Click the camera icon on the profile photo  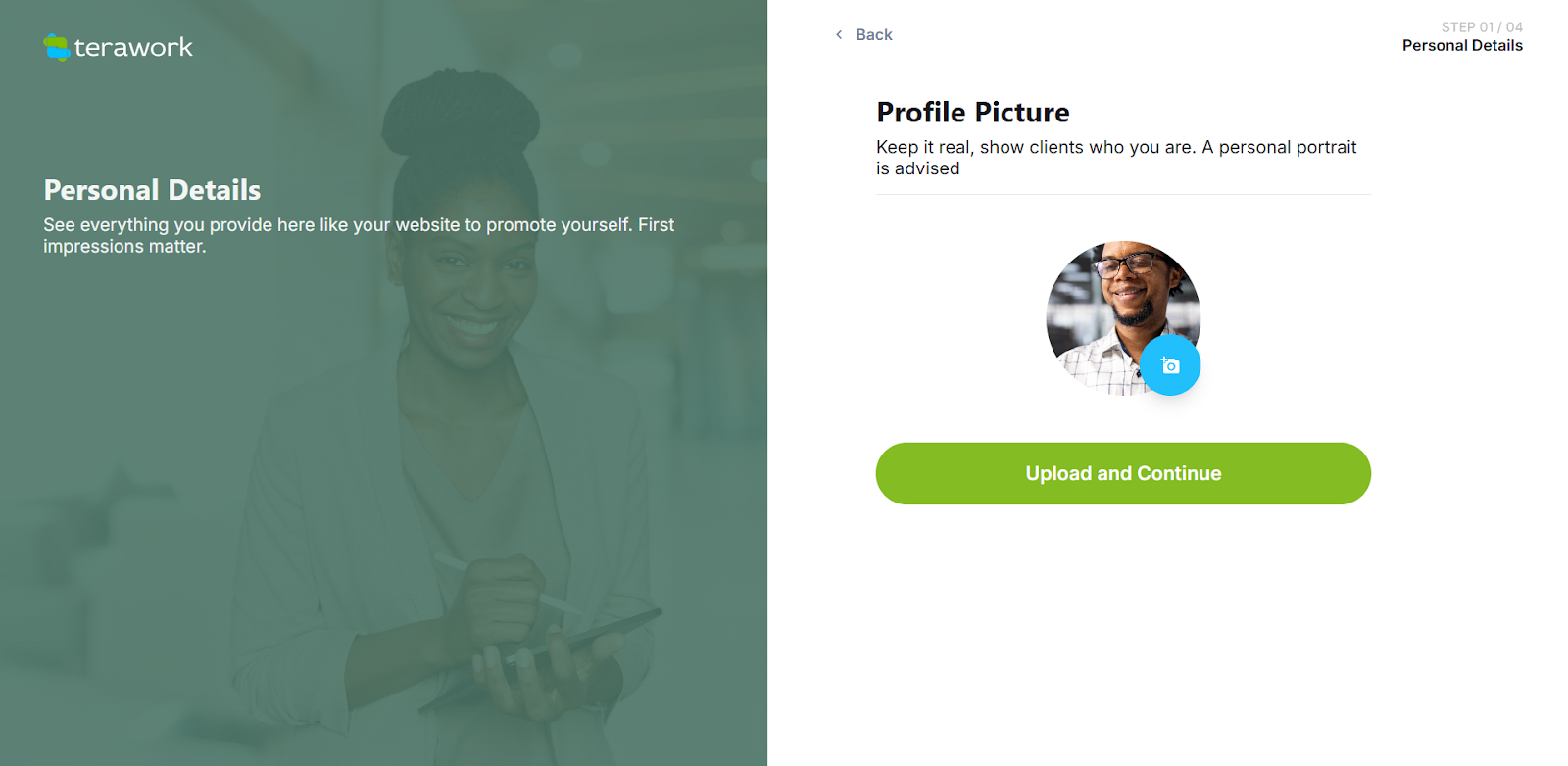click(x=1170, y=365)
